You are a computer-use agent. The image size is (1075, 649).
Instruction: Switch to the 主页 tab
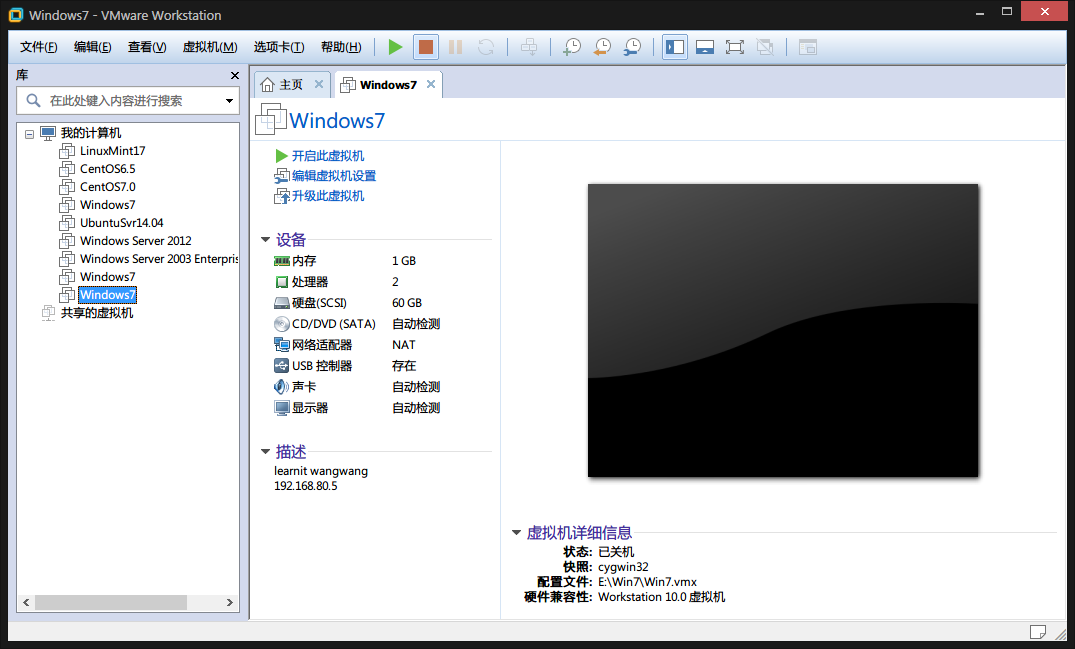point(291,84)
